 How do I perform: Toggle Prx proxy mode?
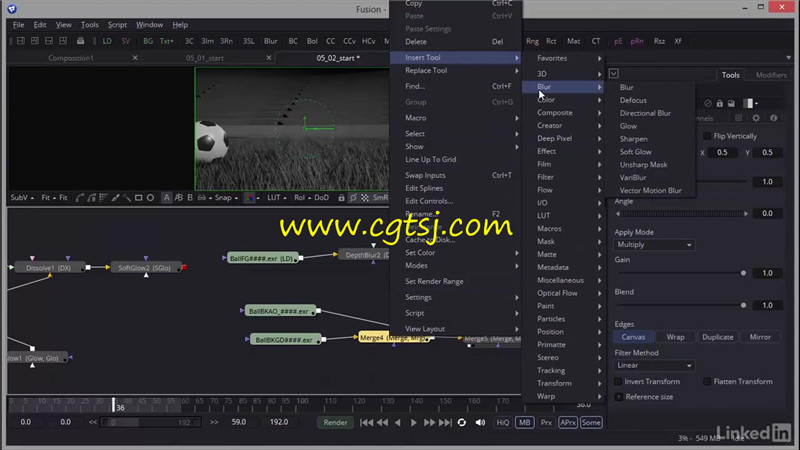(x=546, y=422)
